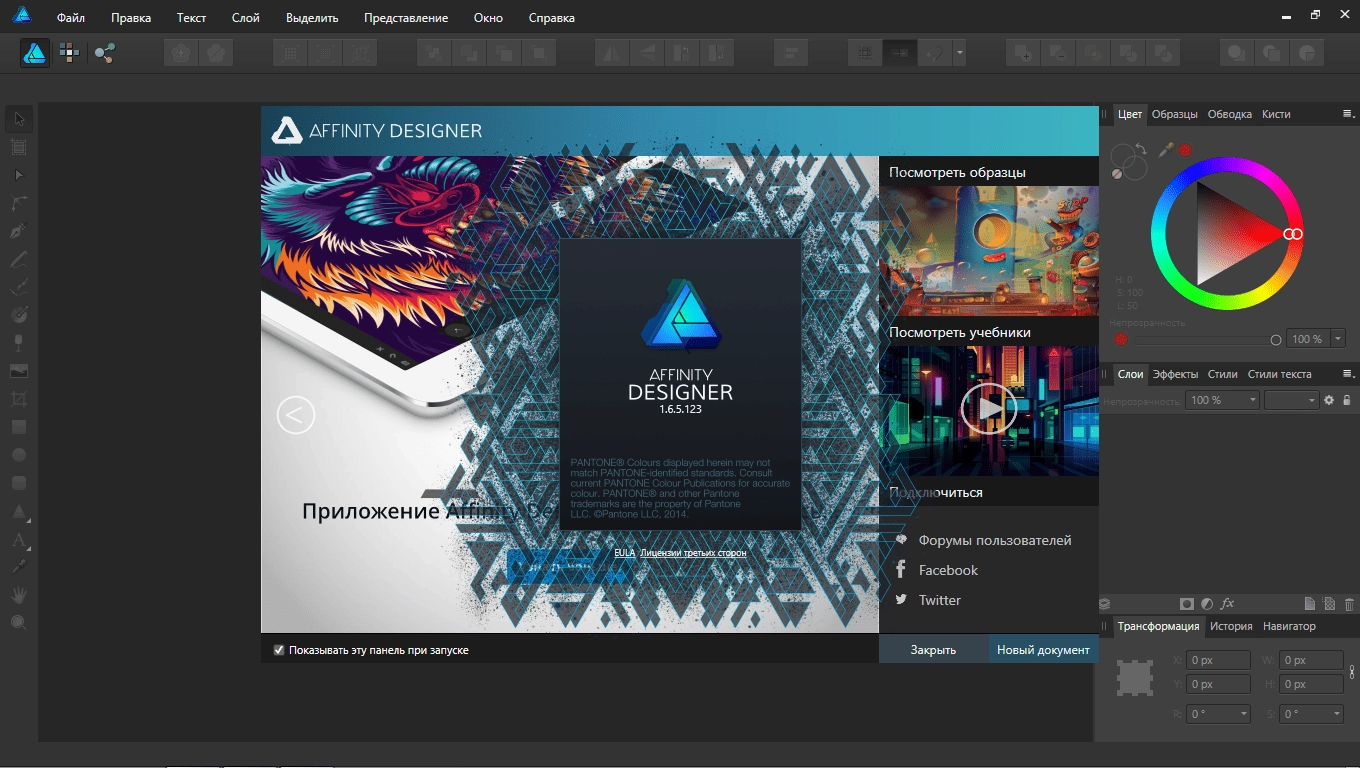Open the EULA link
This screenshot has height=768, width=1360.
click(x=624, y=552)
